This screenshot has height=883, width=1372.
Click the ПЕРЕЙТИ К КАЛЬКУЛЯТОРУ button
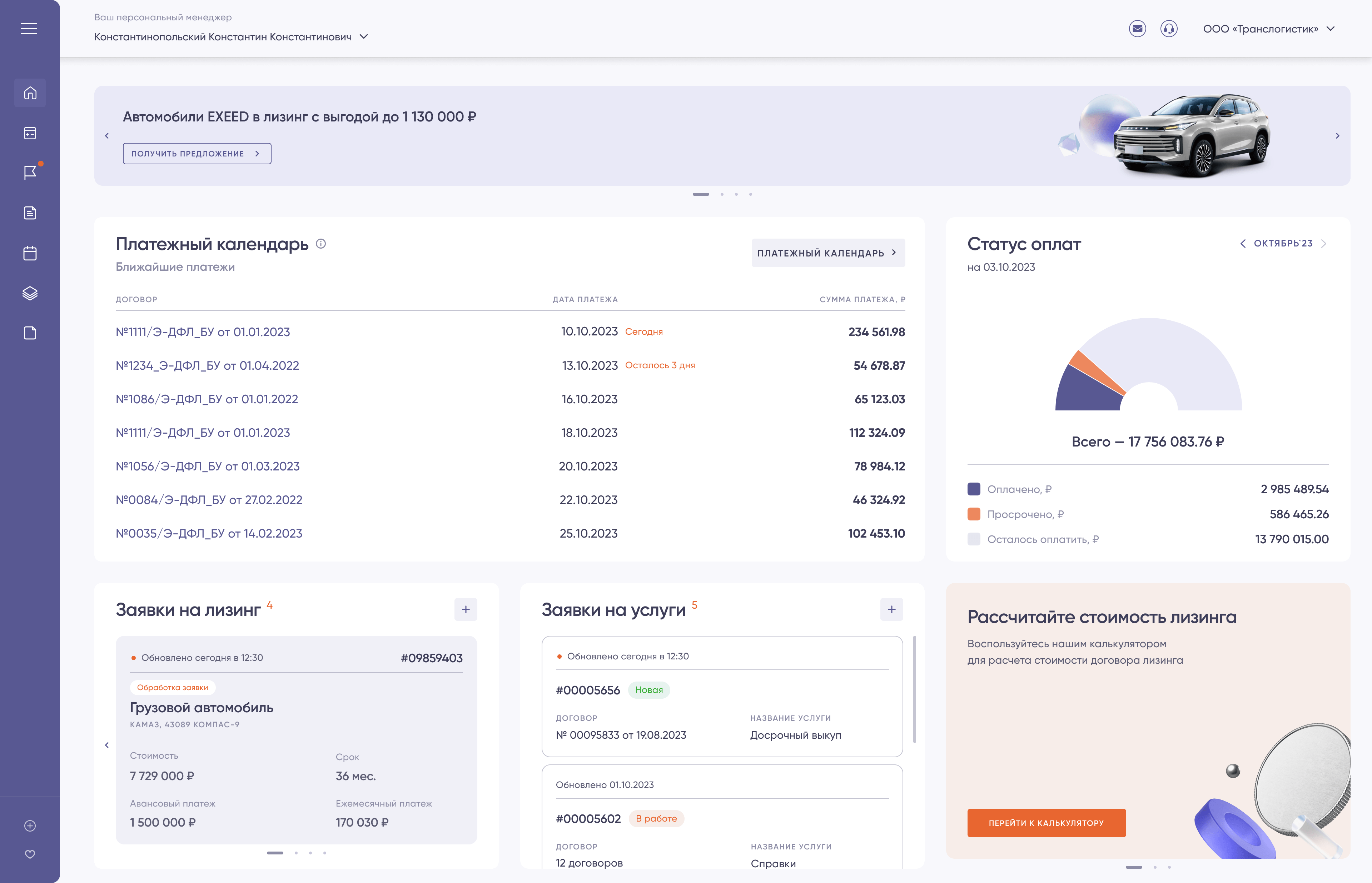pyautogui.click(x=1047, y=823)
